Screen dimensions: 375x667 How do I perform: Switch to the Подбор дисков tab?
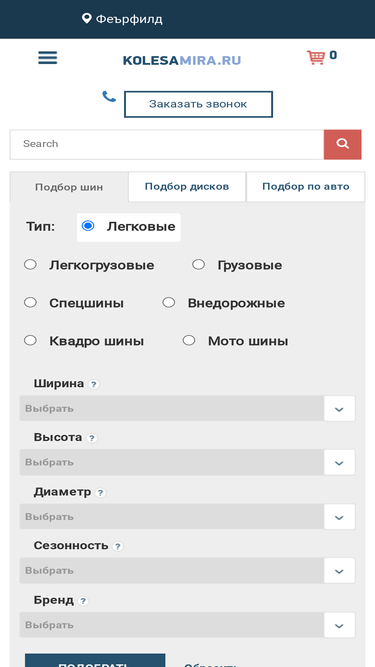pos(187,187)
